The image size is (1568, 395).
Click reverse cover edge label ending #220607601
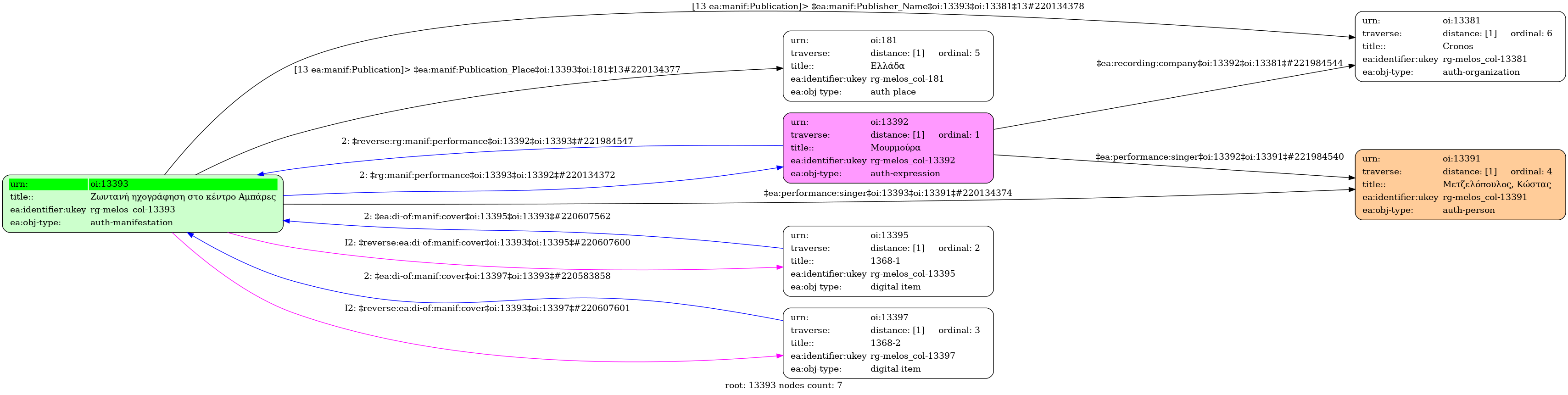click(x=487, y=309)
